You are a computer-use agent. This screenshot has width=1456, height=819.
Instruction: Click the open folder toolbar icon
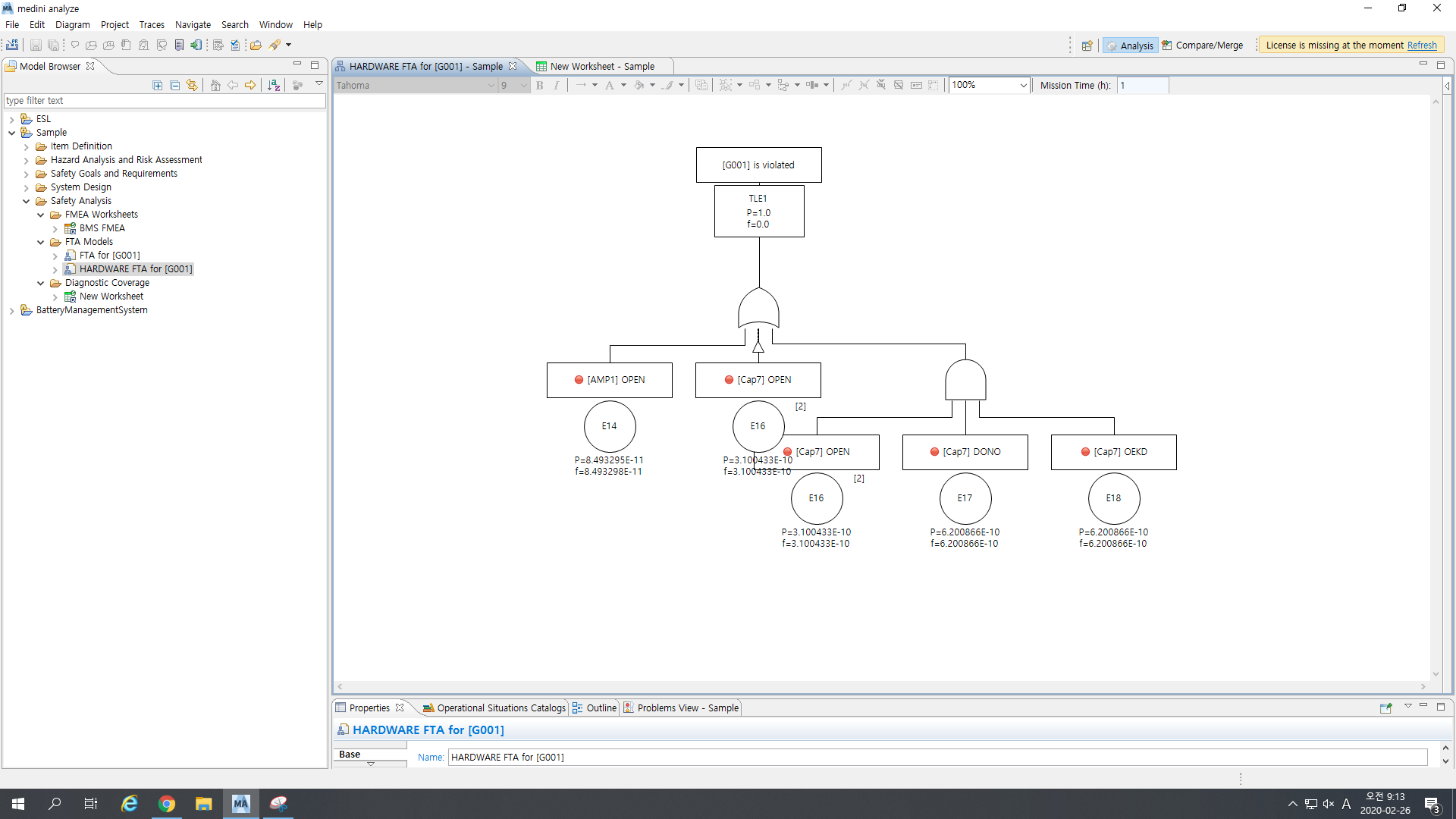256,45
